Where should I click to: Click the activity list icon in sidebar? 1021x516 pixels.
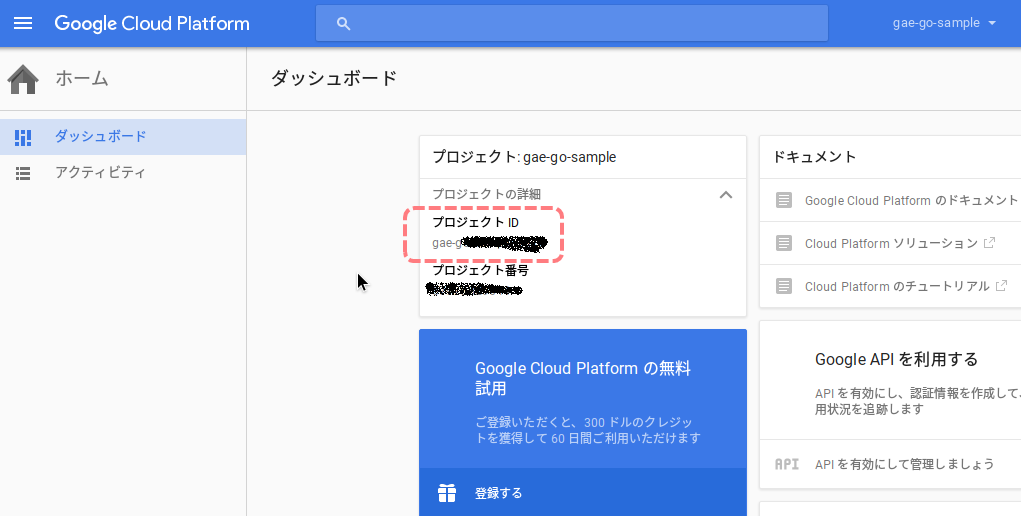point(23,173)
